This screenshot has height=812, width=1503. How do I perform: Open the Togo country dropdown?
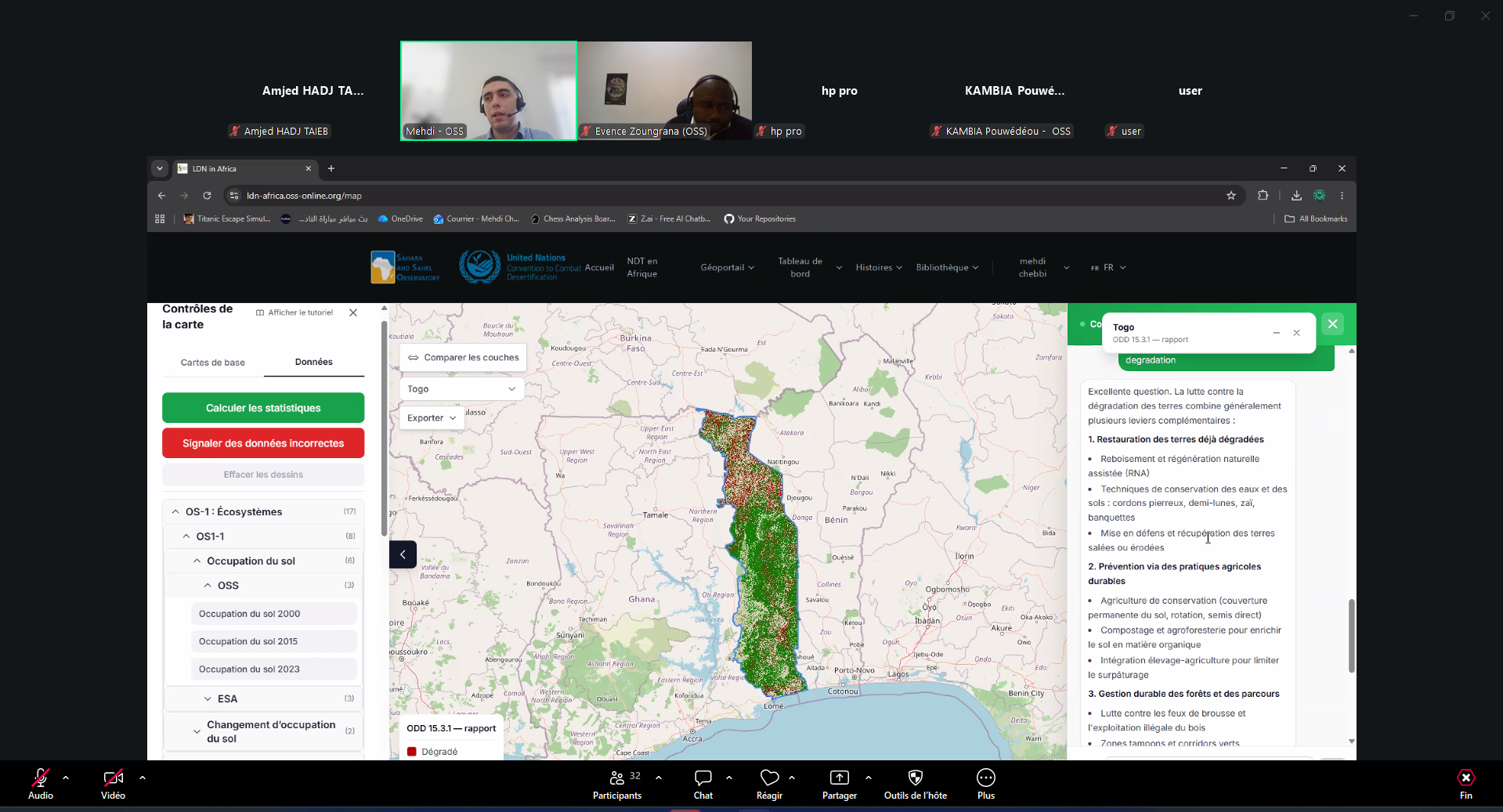461,389
